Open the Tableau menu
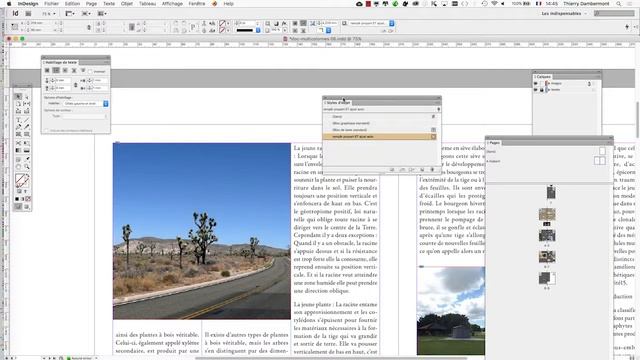 coord(147,4)
